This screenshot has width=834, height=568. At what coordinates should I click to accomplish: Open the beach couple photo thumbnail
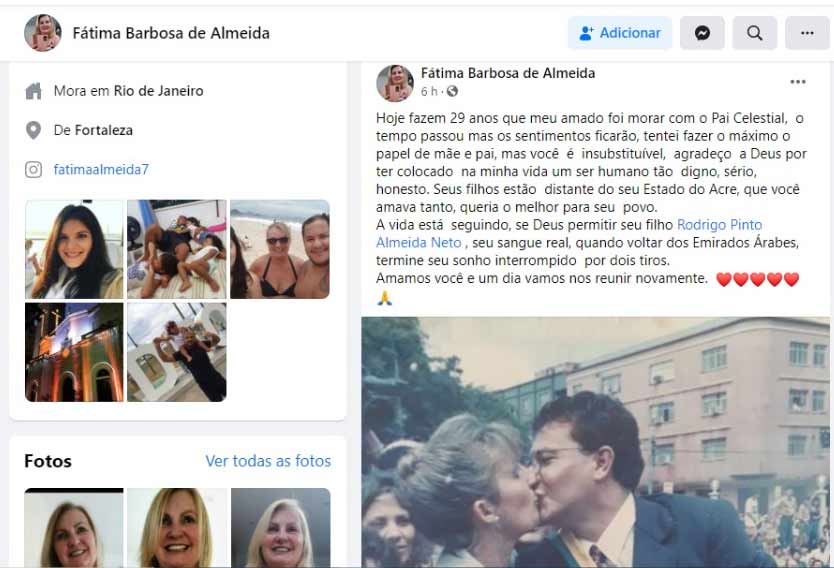280,249
